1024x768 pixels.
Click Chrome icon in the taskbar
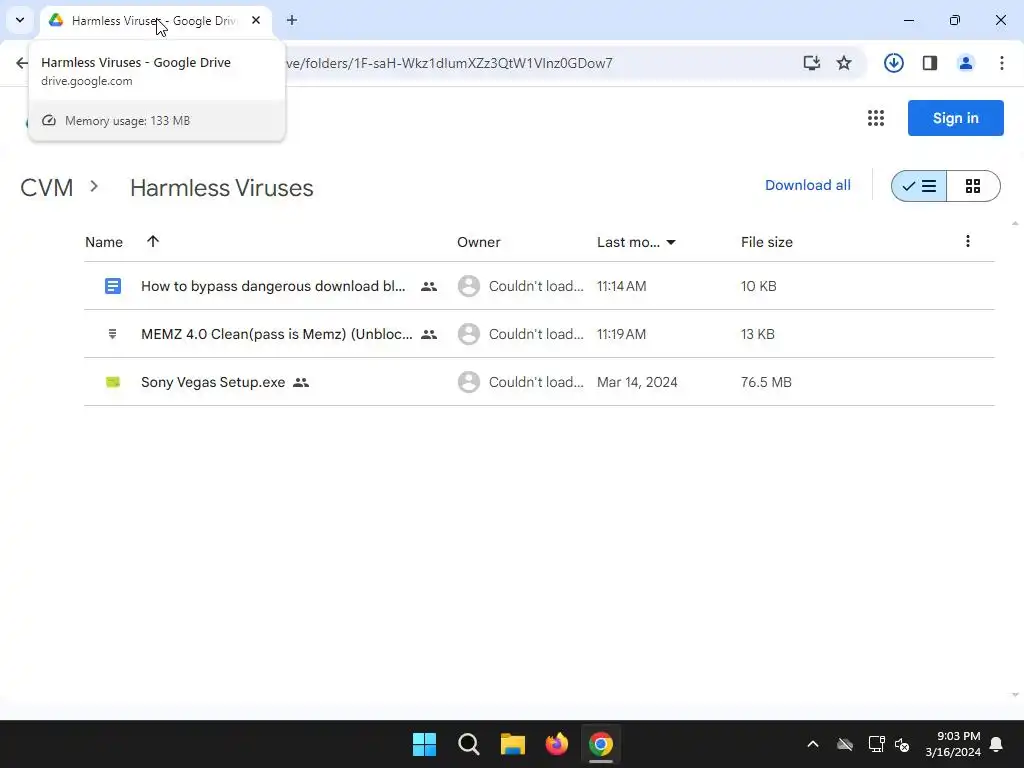click(x=601, y=744)
